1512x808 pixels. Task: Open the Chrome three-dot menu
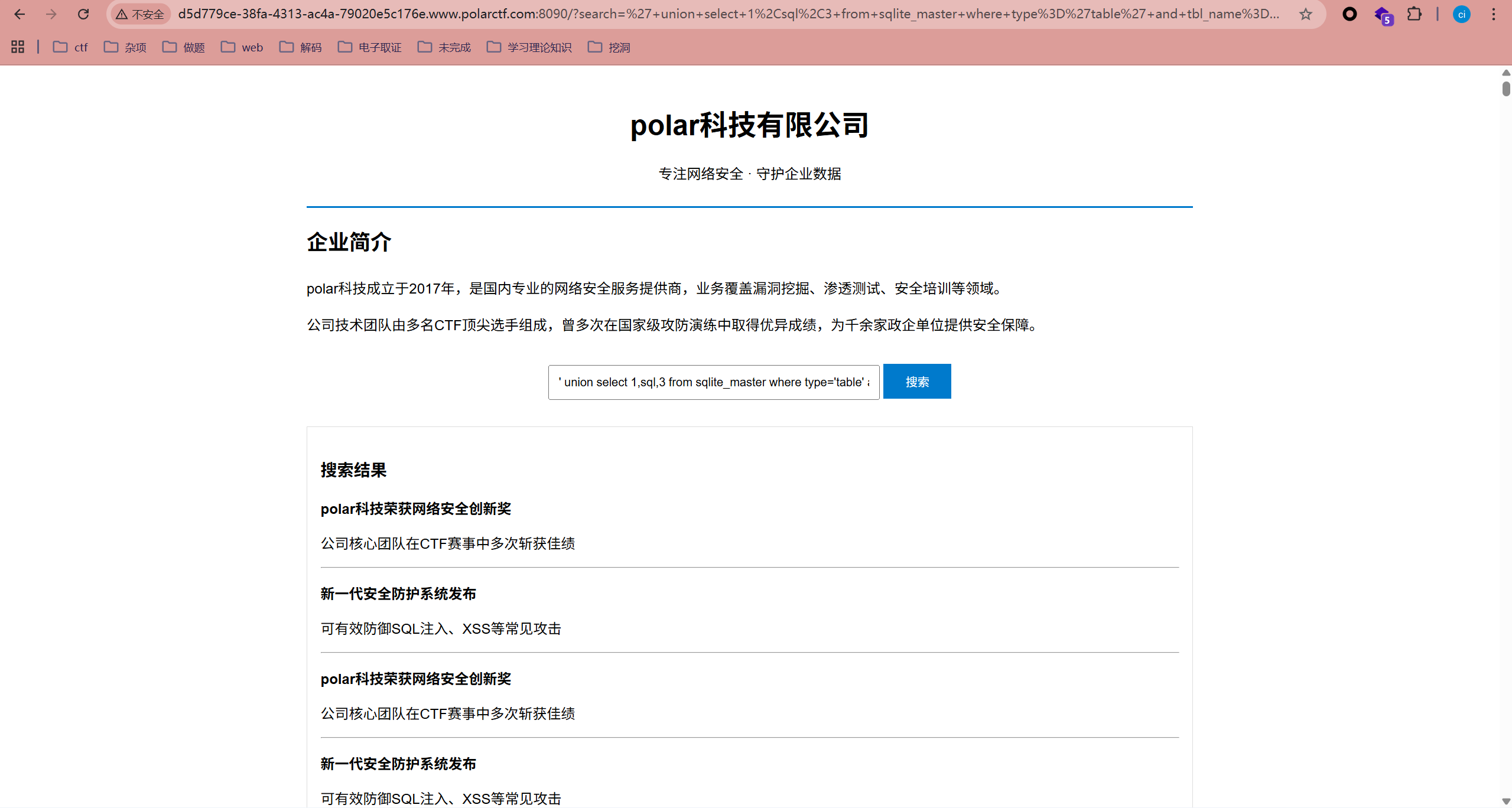(1493, 14)
